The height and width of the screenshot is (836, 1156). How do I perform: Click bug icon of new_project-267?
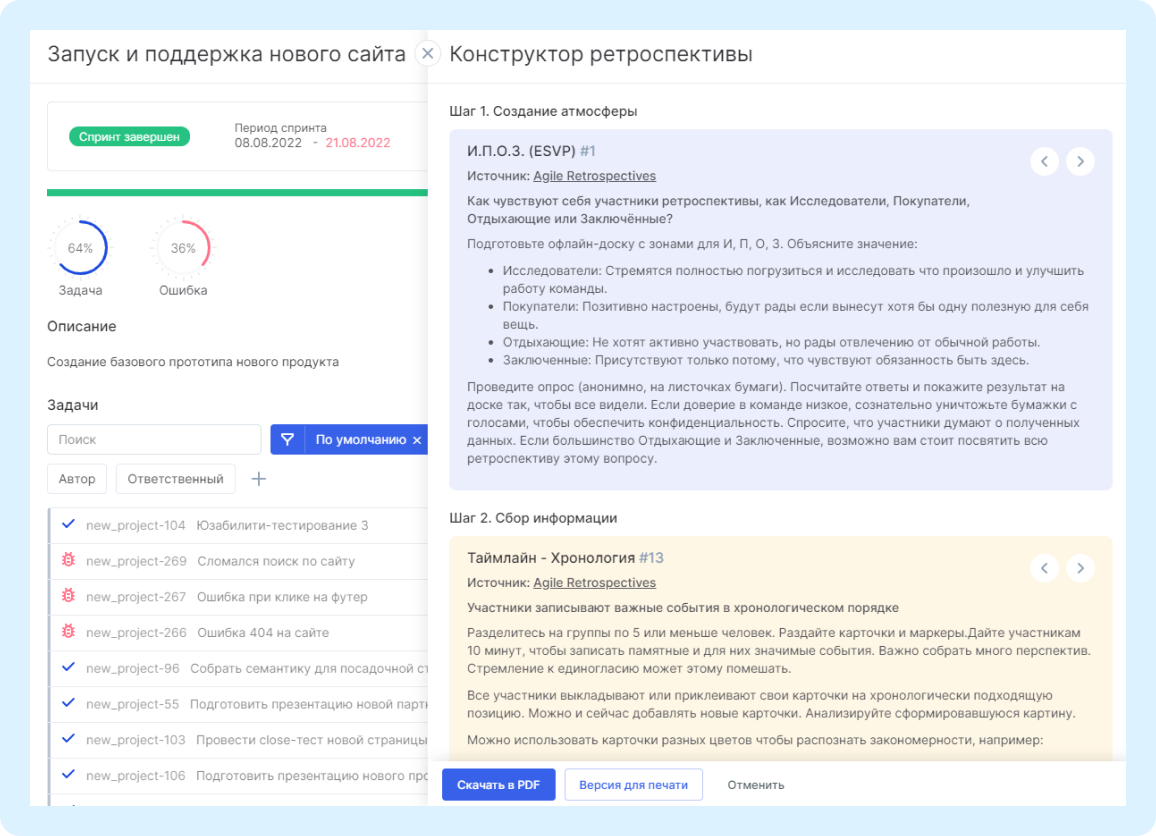tap(69, 596)
